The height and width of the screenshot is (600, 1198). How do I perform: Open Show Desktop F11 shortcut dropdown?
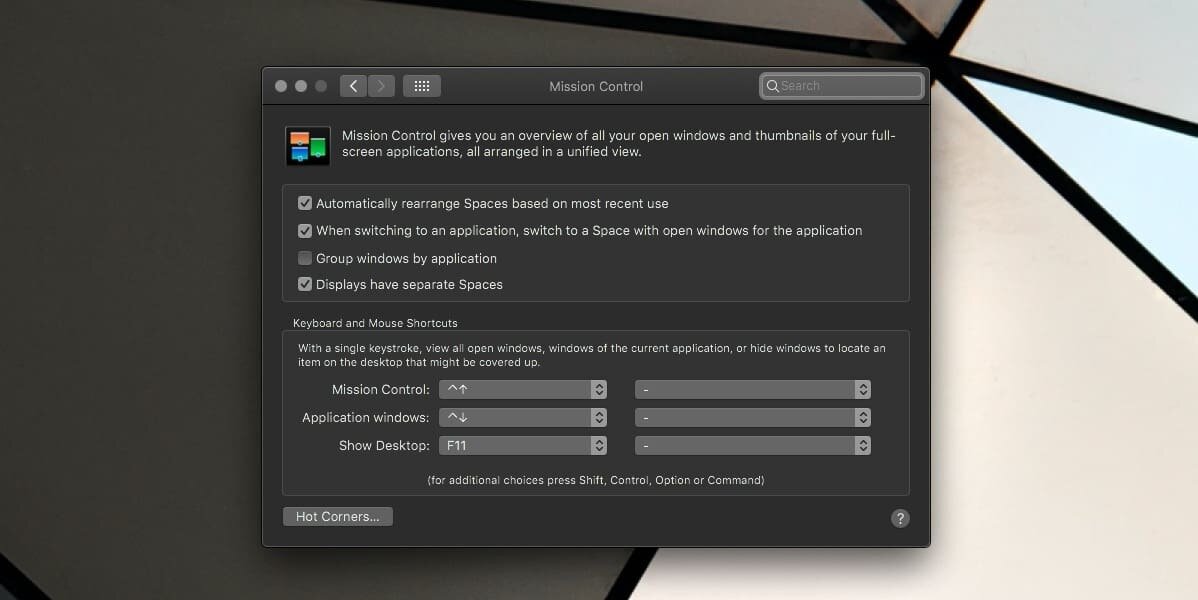(x=523, y=445)
